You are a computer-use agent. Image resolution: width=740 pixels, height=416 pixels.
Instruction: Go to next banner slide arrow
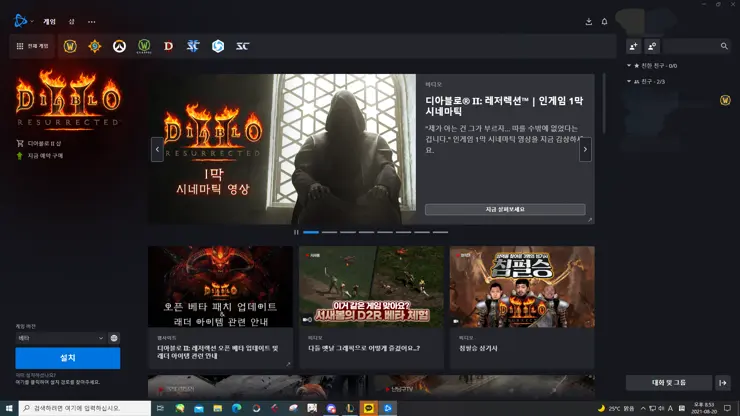(x=585, y=149)
